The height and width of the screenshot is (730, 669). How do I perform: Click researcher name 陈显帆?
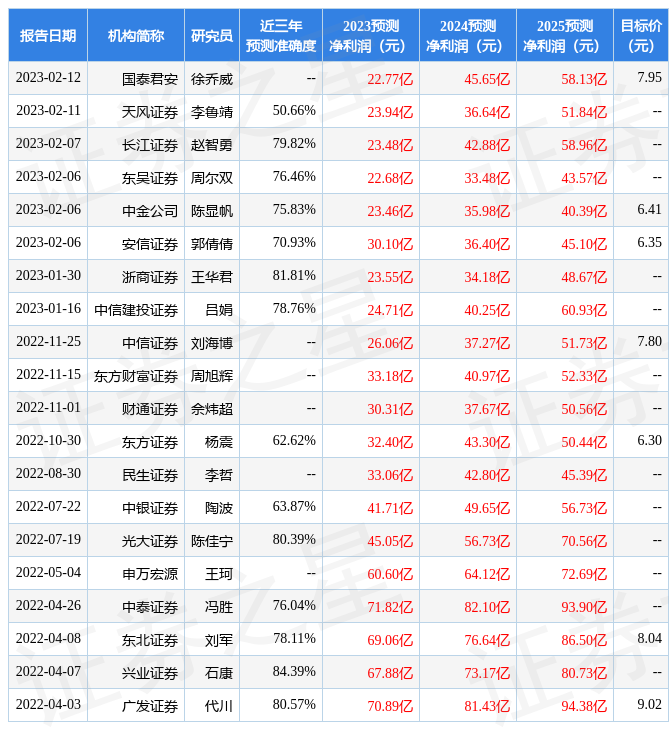(x=212, y=211)
